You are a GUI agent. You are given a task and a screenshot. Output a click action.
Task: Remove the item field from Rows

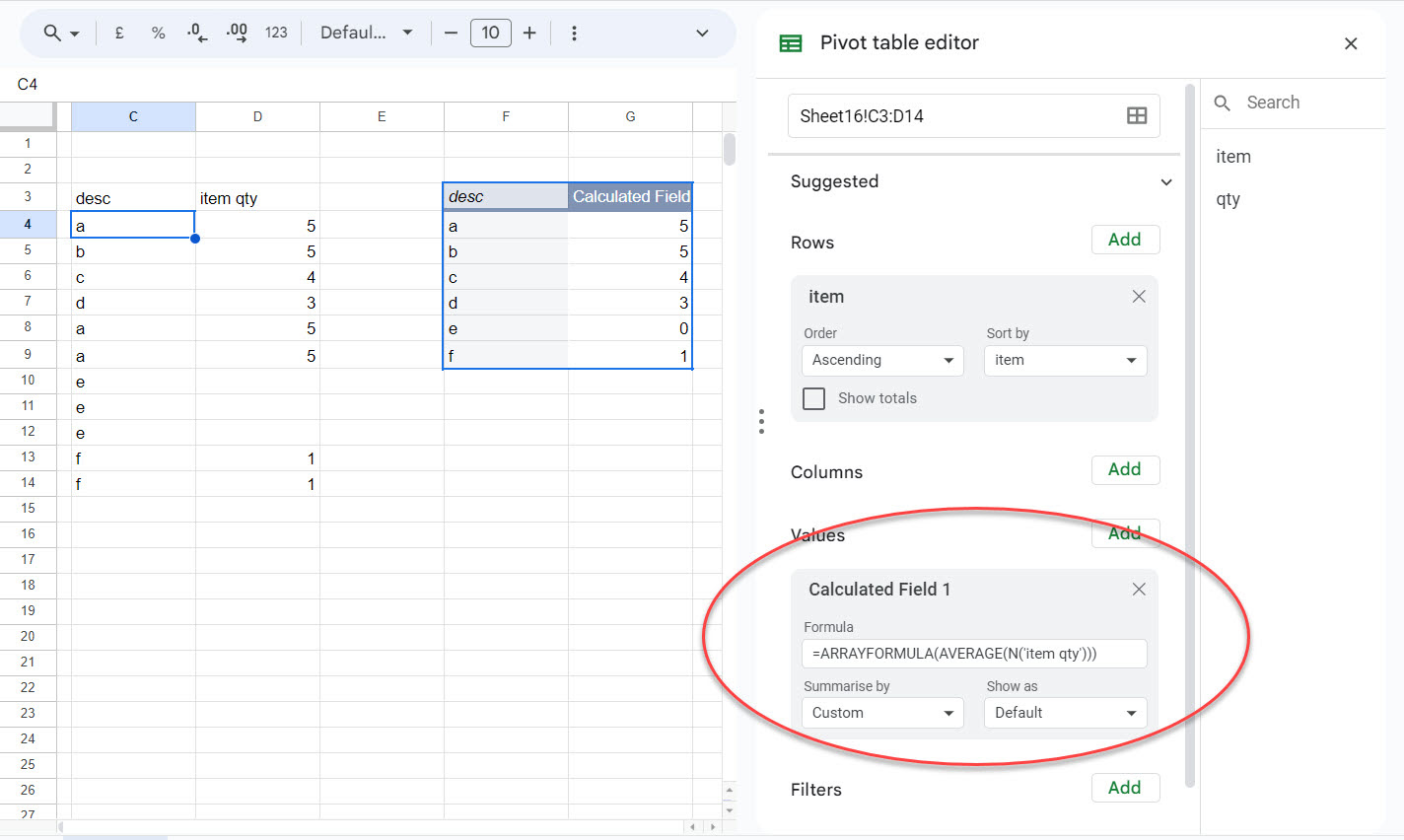pos(1139,296)
